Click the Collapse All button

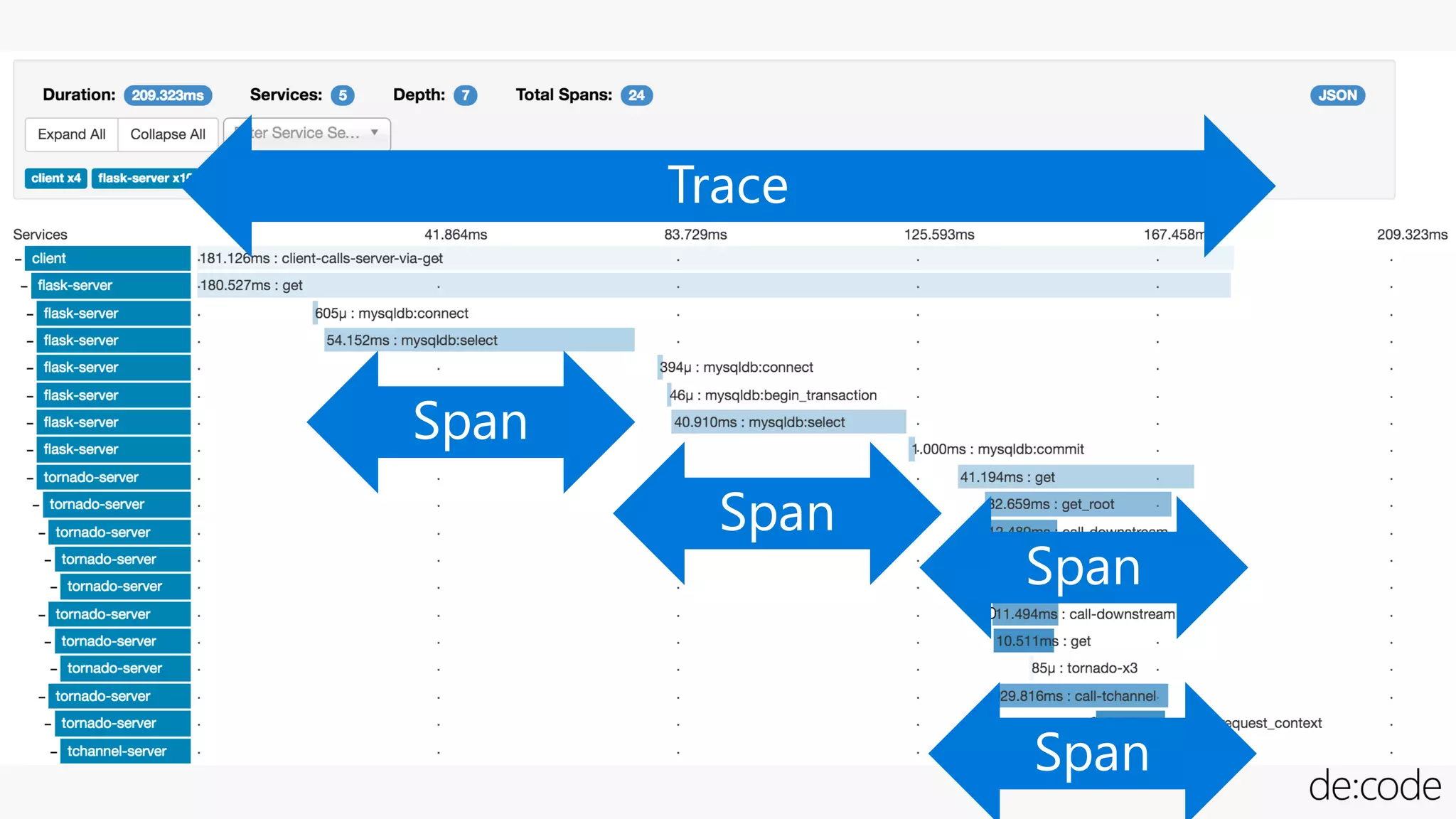click(x=168, y=134)
